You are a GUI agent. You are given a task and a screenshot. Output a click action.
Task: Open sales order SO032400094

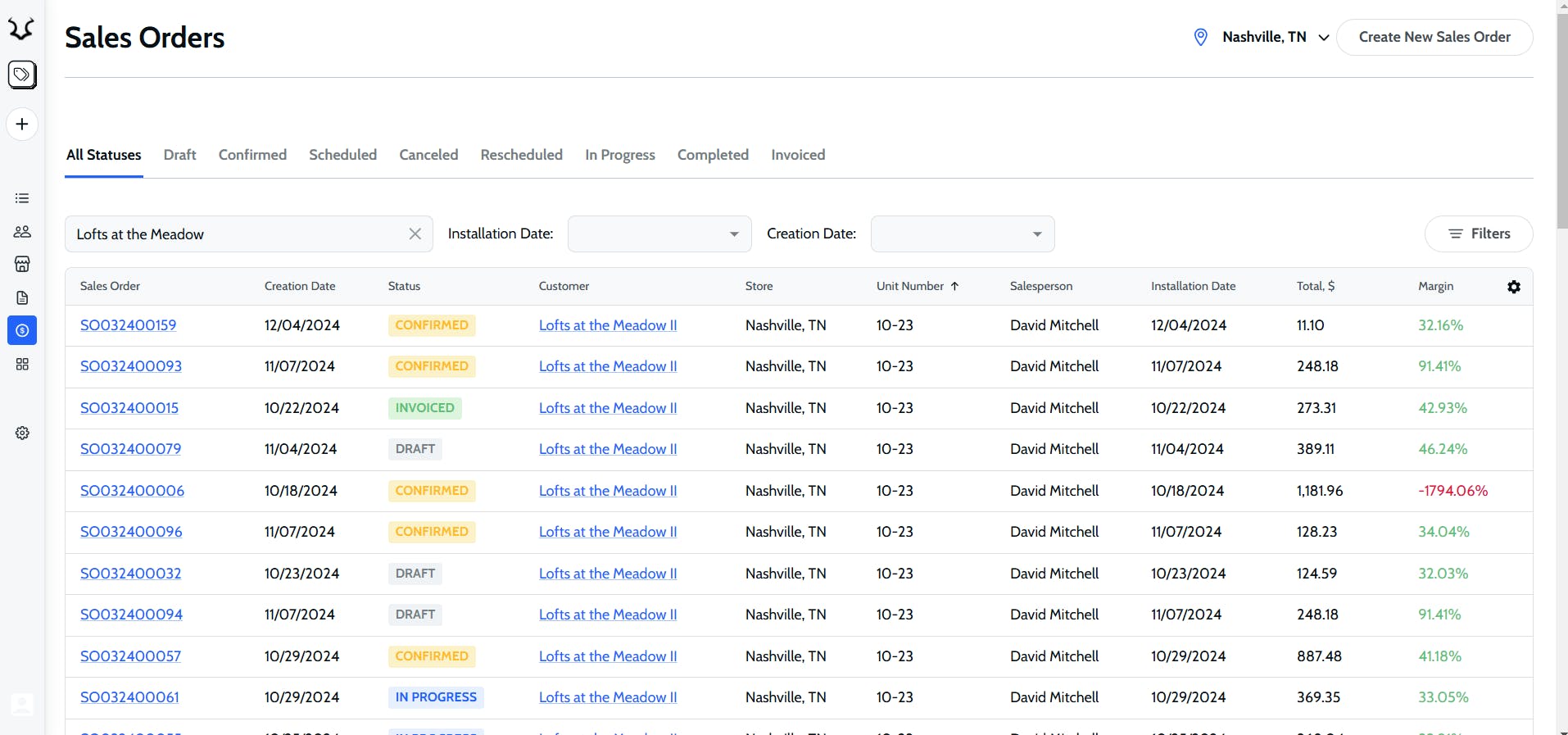131,615
